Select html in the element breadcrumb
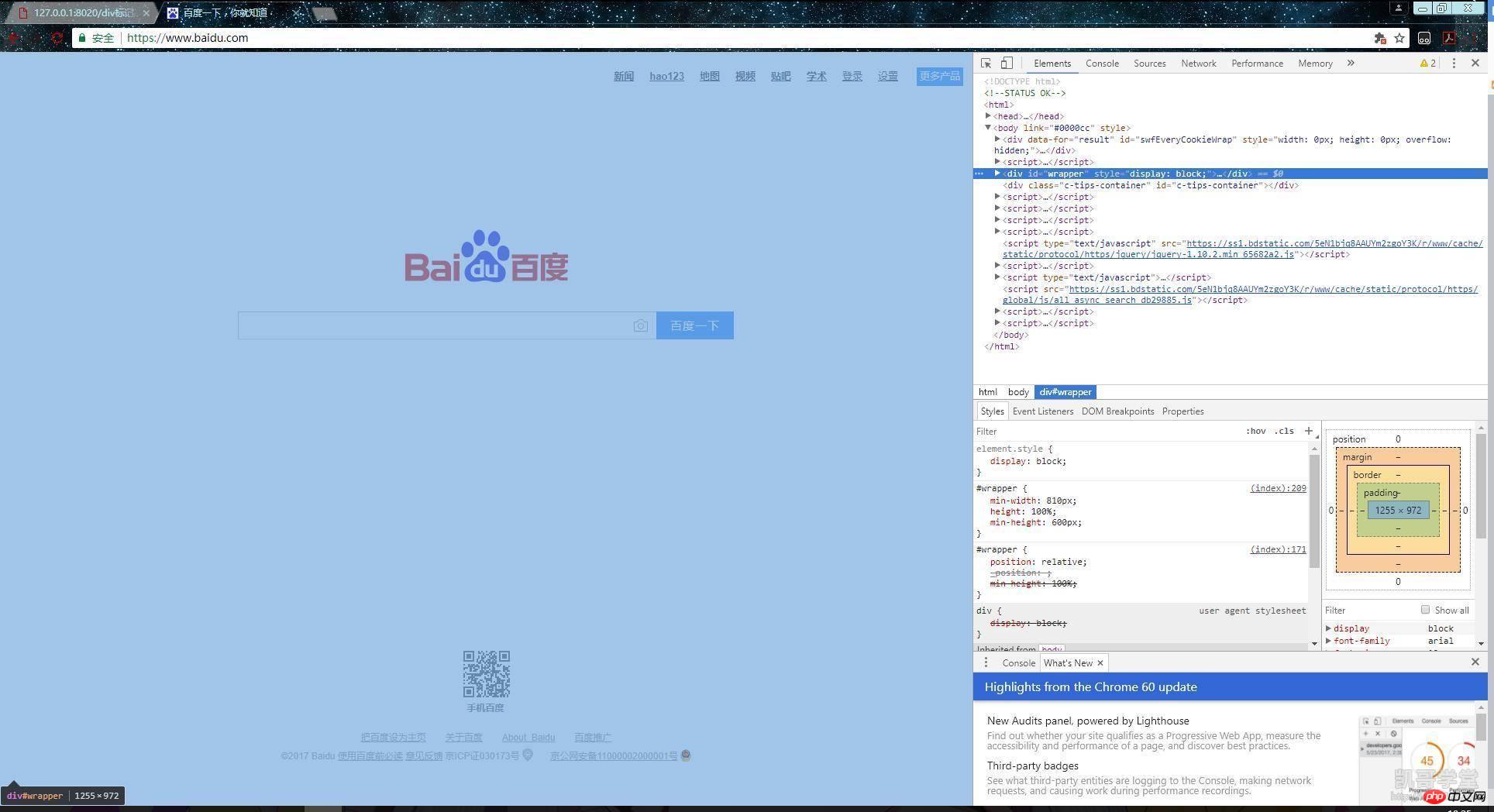 (x=987, y=392)
